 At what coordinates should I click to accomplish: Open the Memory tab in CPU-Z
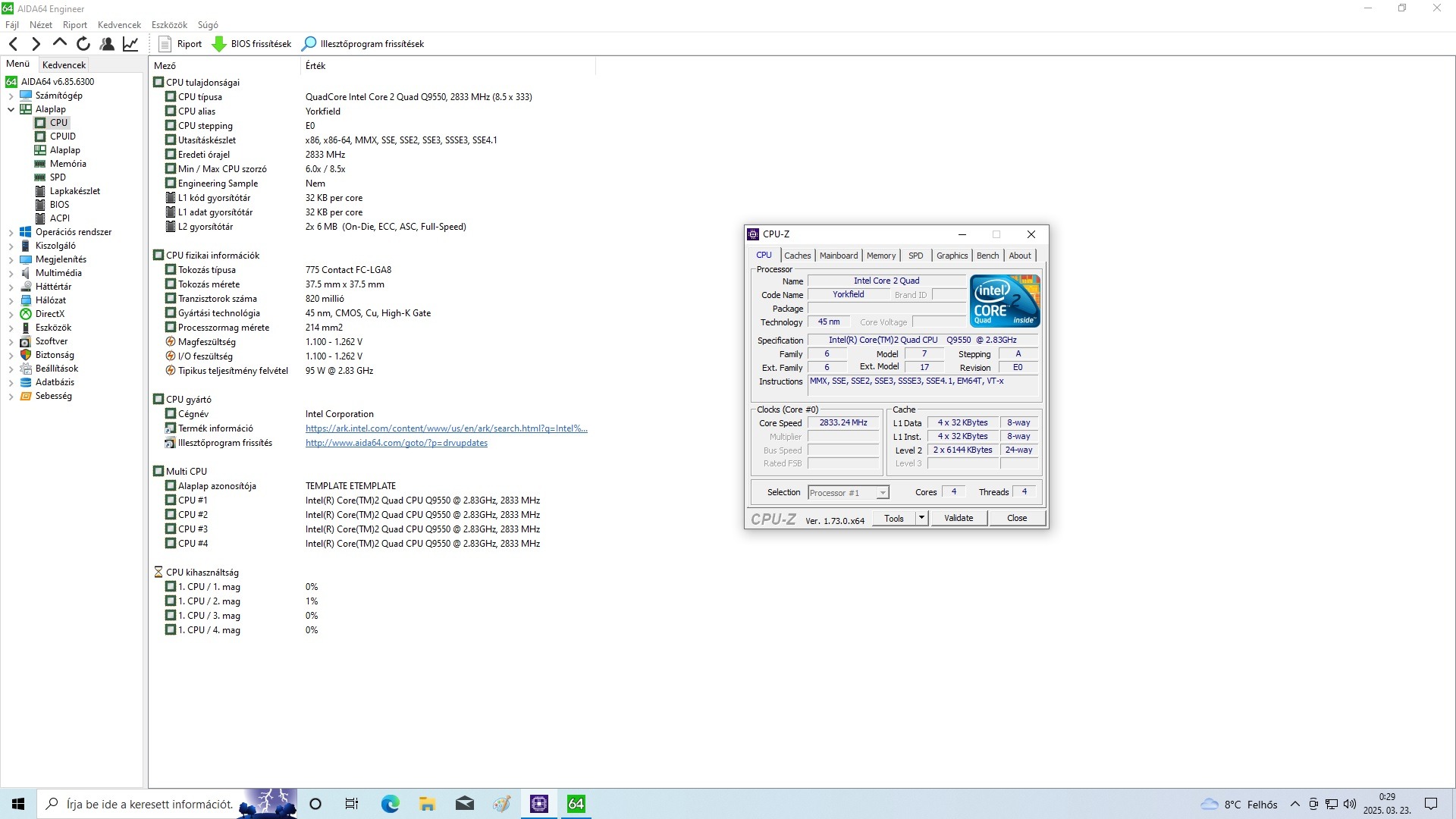880,256
